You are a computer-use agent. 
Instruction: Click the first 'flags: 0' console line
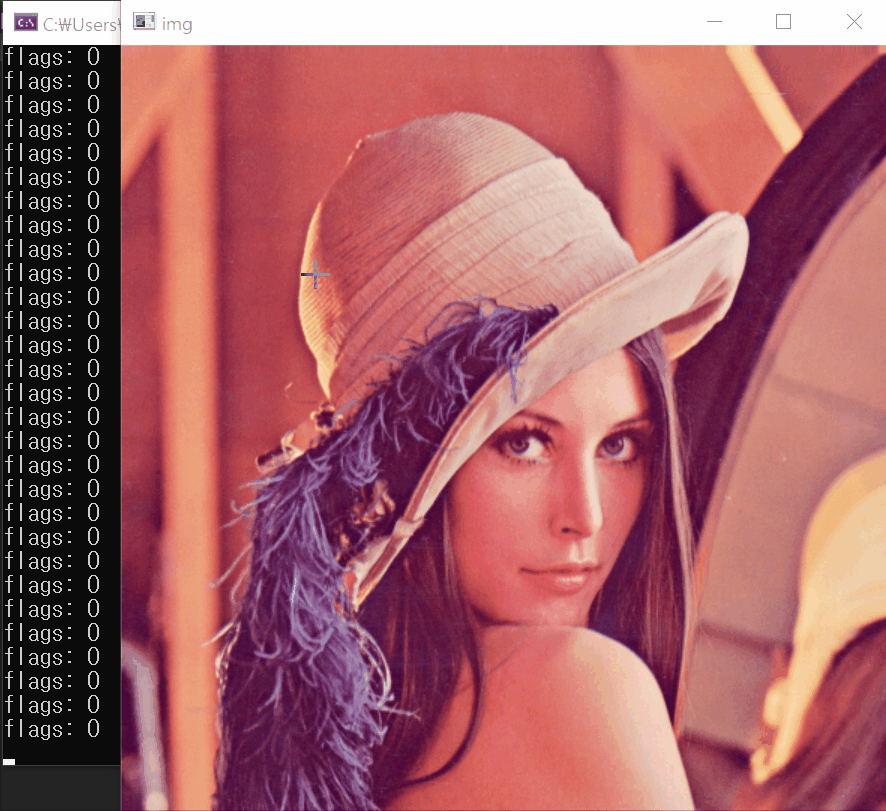pyautogui.click(x=53, y=57)
